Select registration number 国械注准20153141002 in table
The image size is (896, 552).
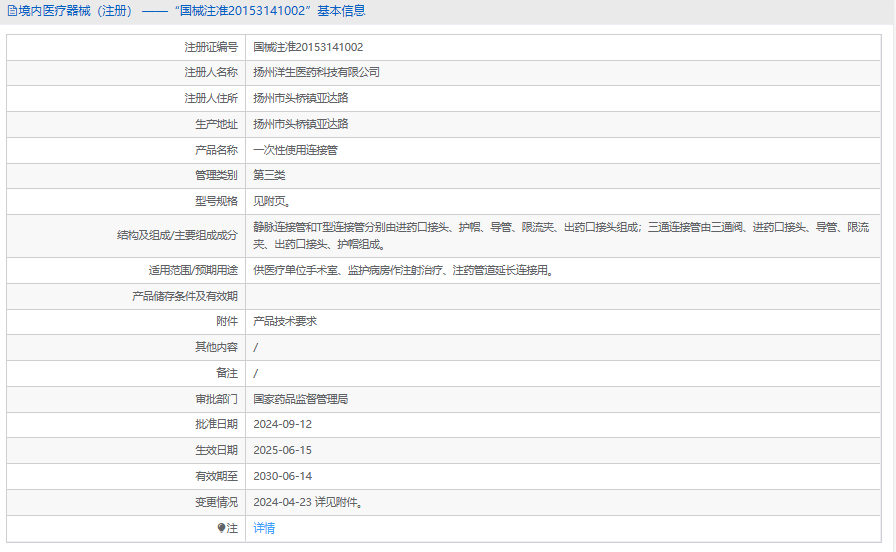pyautogui.click(x=308, y=47)
